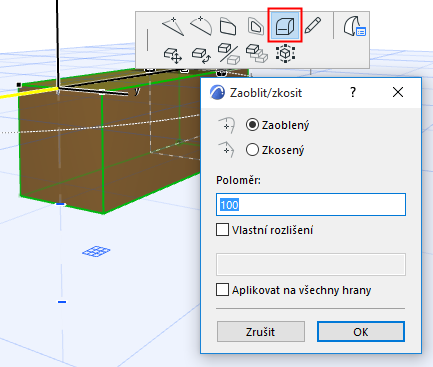Choose the rotate pet palette icon
Screen dimensions: 433x367
coord(201,55)
